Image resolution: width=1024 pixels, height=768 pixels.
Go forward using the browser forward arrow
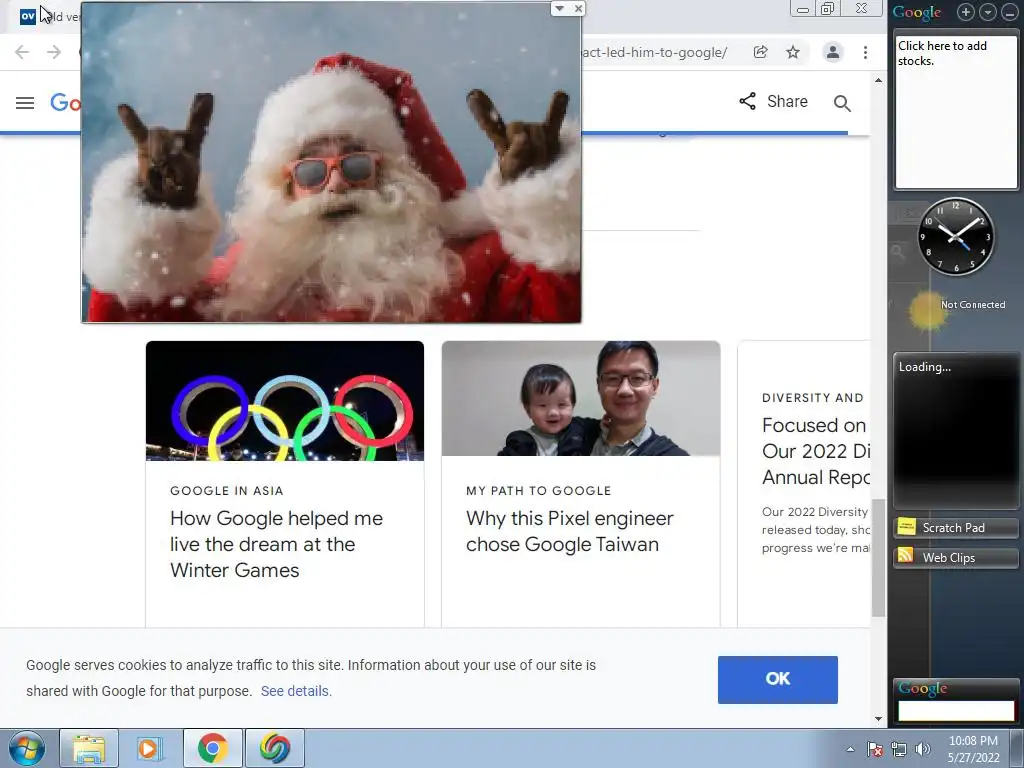54,52
